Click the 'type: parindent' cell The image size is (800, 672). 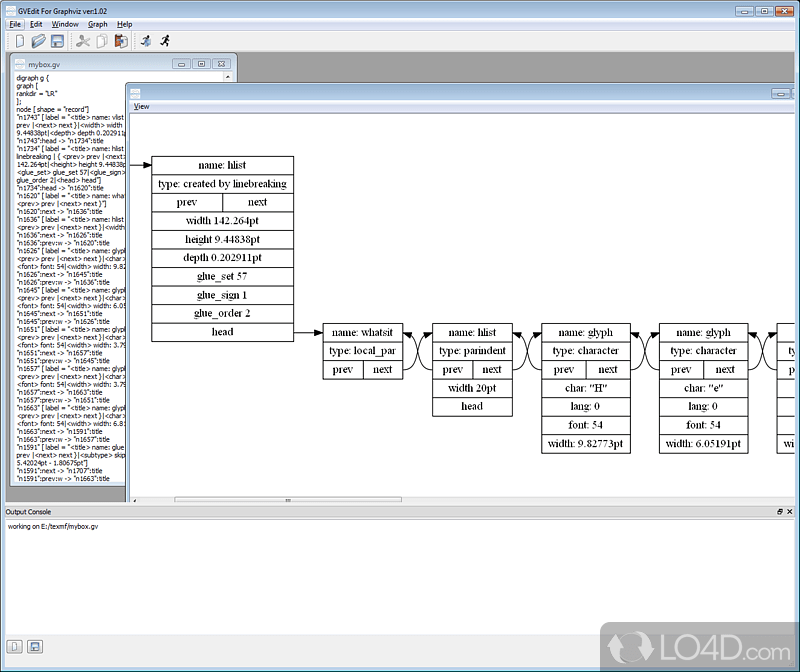[472, 351]
